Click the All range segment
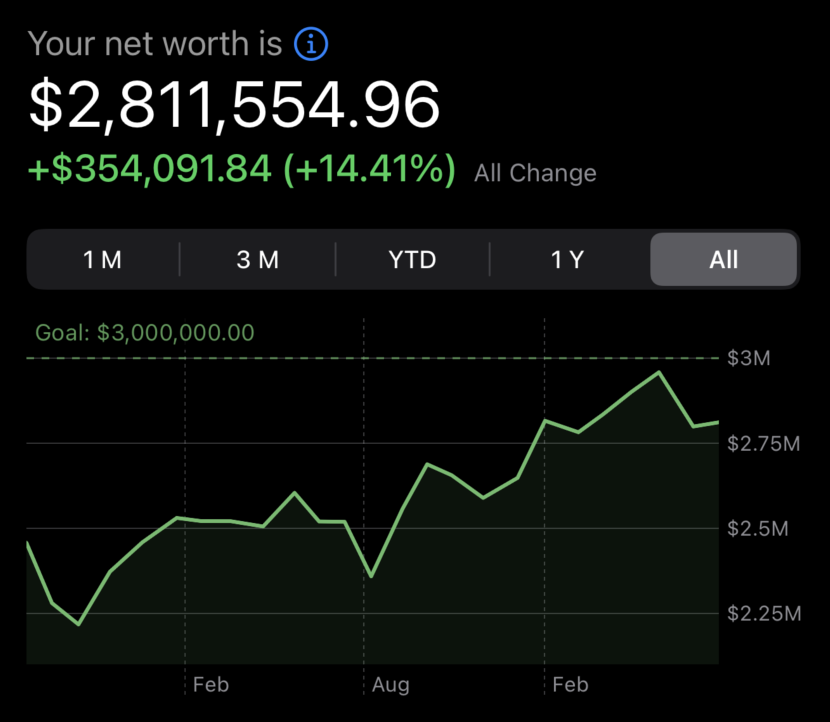830x722 pixels. click(723, 260)
